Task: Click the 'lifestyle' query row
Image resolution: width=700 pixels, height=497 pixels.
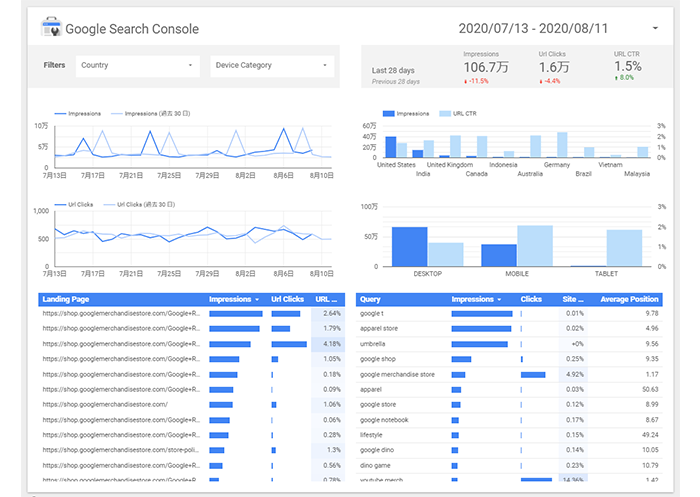Action: click(x=509, y=435)
